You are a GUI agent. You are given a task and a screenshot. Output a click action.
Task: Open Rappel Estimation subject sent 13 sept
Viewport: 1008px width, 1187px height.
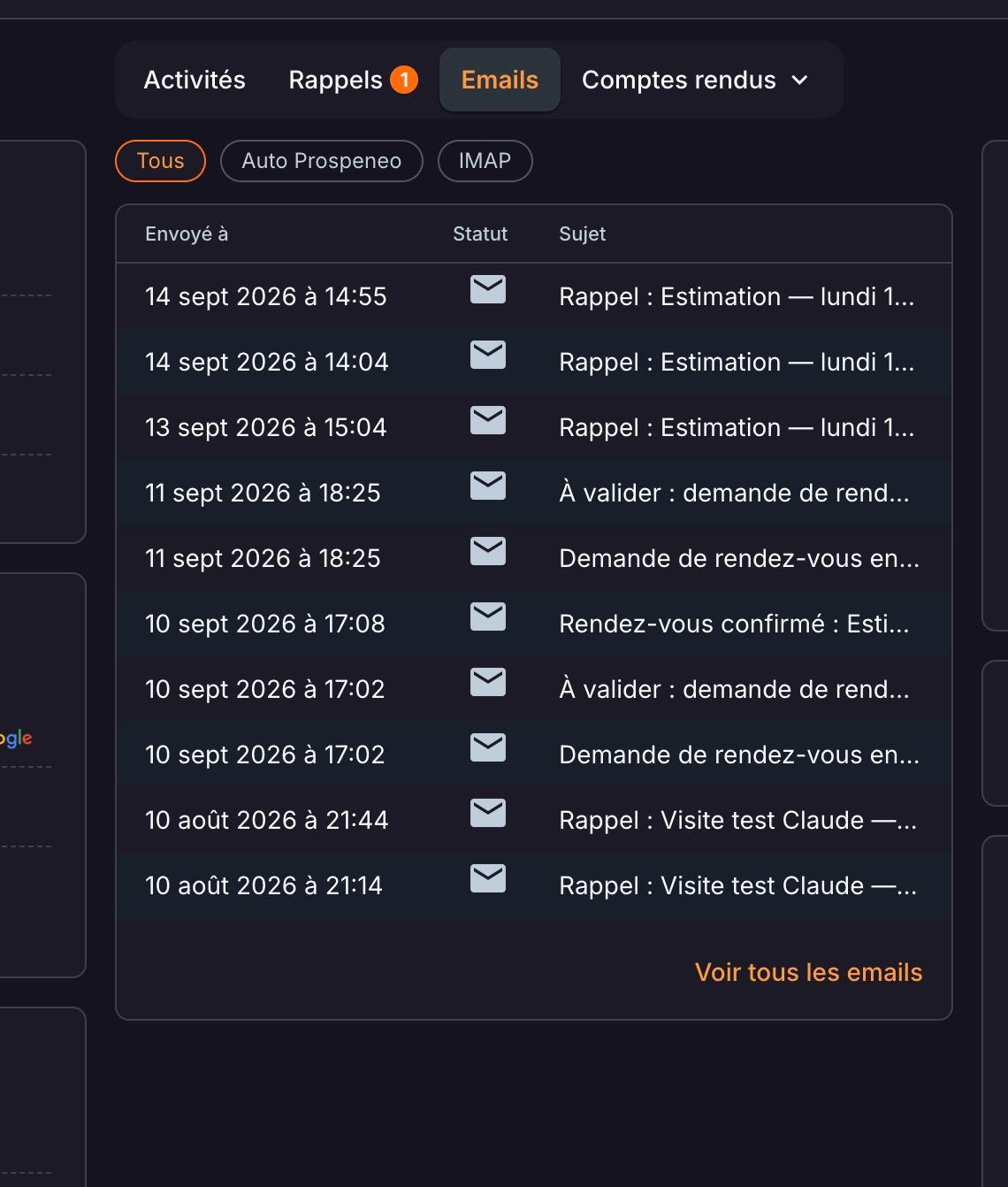click(x=737, y=427)
